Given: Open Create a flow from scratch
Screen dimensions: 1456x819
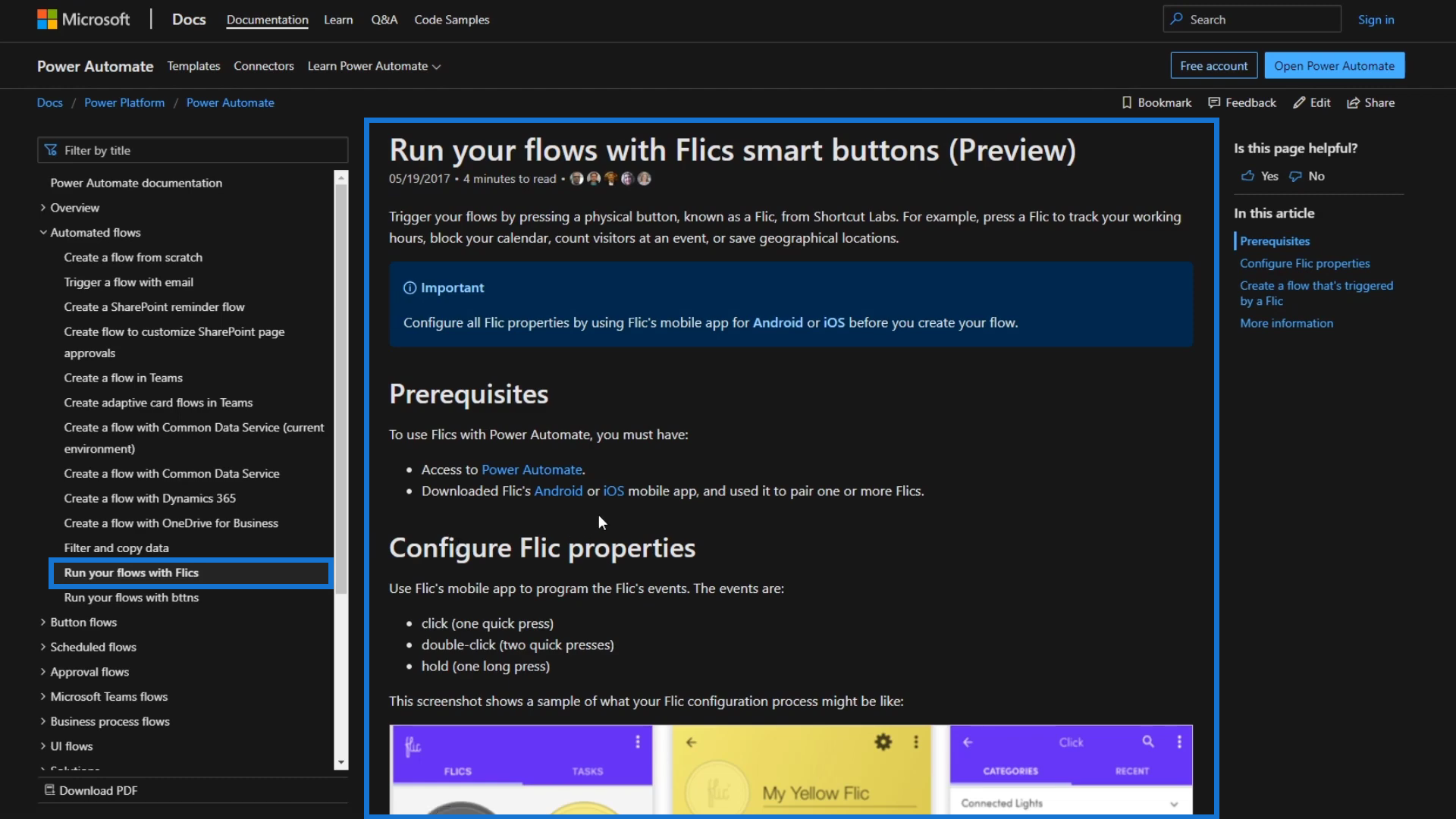Looking at the screenshot, I should coord(133,257).
